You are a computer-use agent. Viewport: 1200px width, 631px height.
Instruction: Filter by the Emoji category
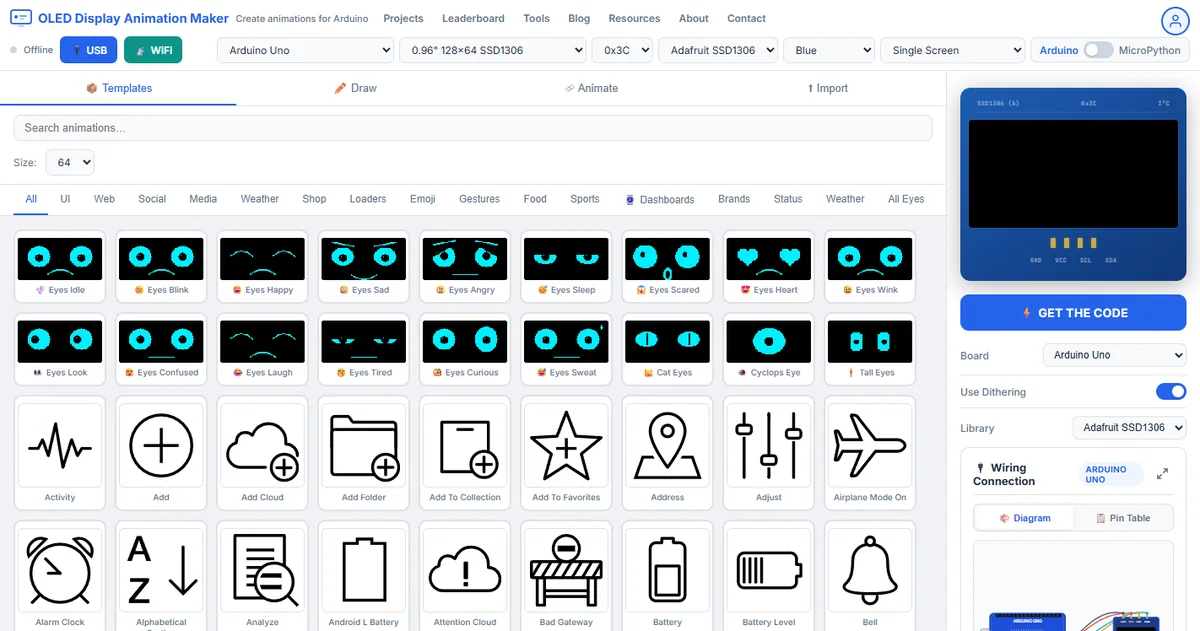click(423, 199)
